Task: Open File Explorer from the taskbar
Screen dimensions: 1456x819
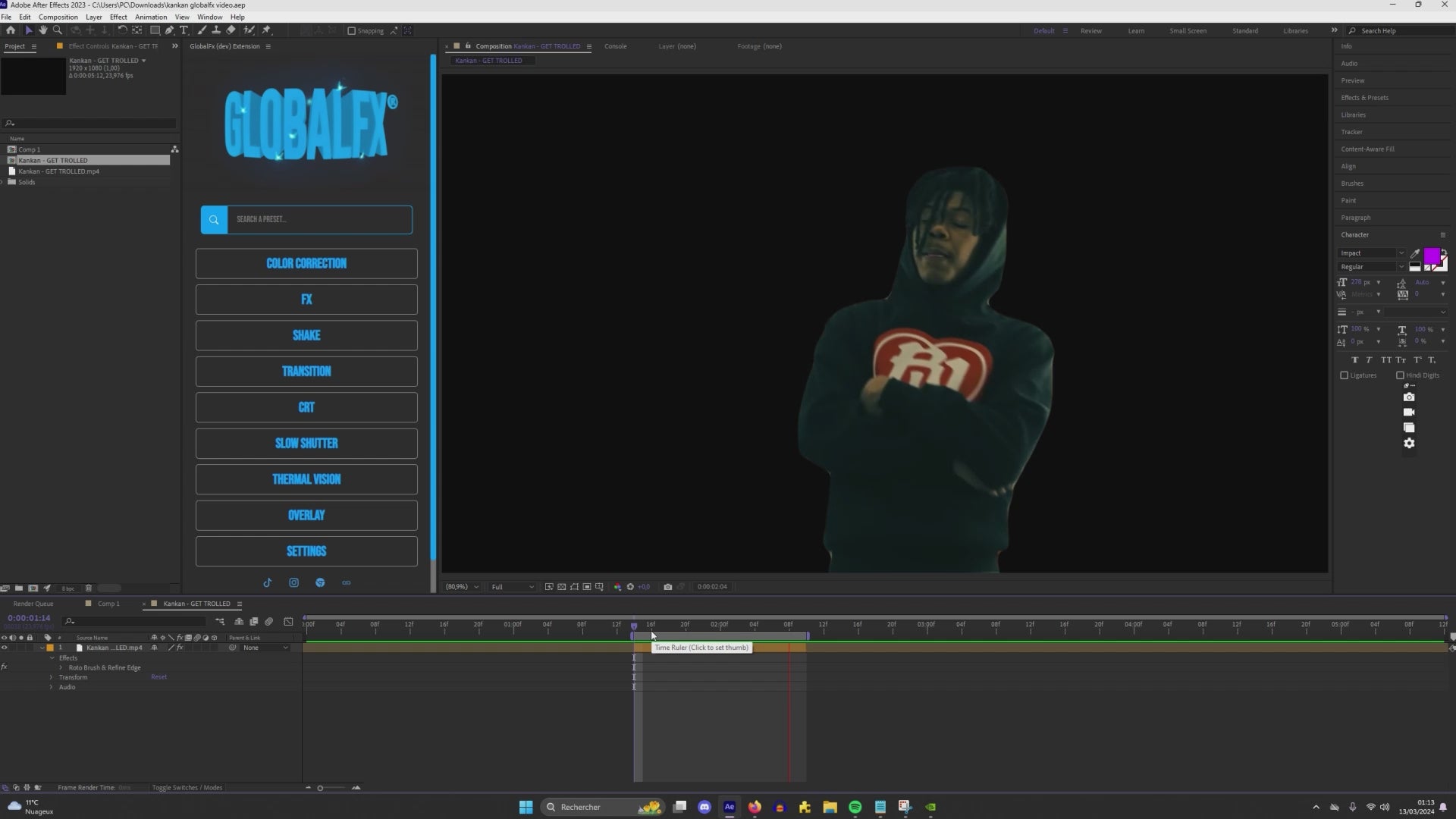Action: 830,807
